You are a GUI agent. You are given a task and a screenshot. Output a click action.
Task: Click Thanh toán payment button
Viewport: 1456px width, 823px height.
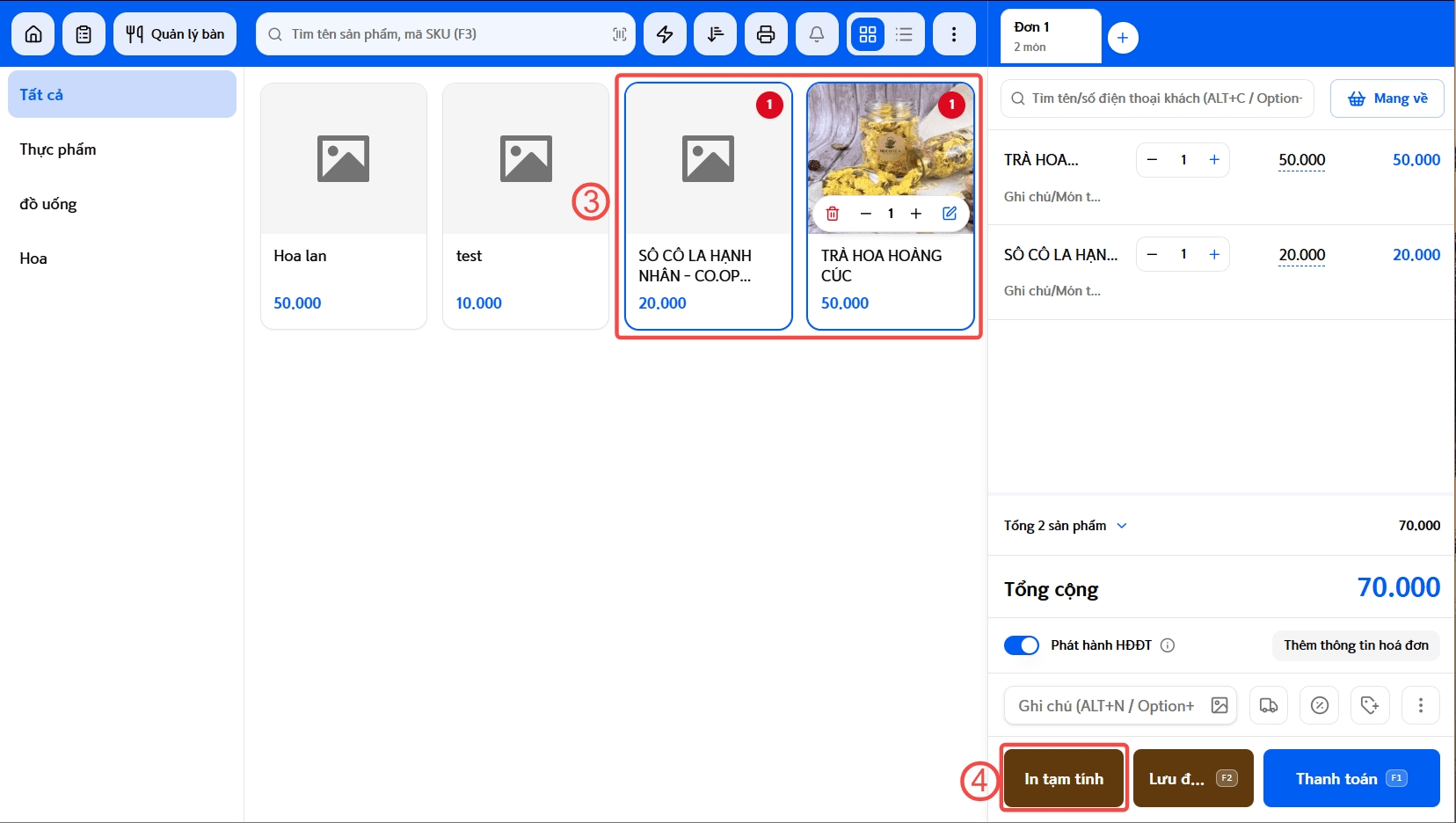(1351, 778)
